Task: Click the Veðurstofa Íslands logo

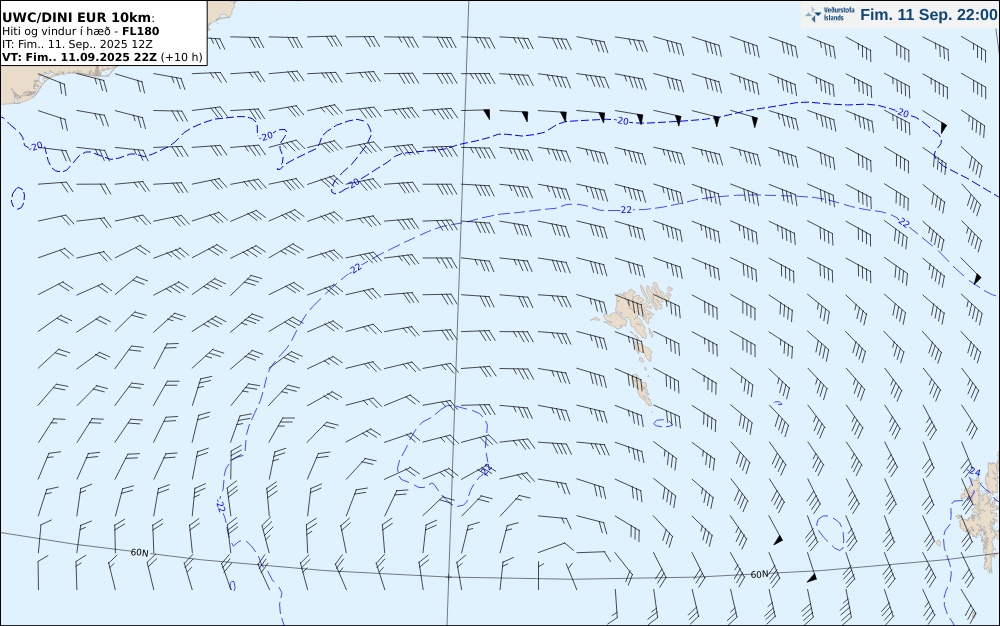Action: [x=830, y=14]
